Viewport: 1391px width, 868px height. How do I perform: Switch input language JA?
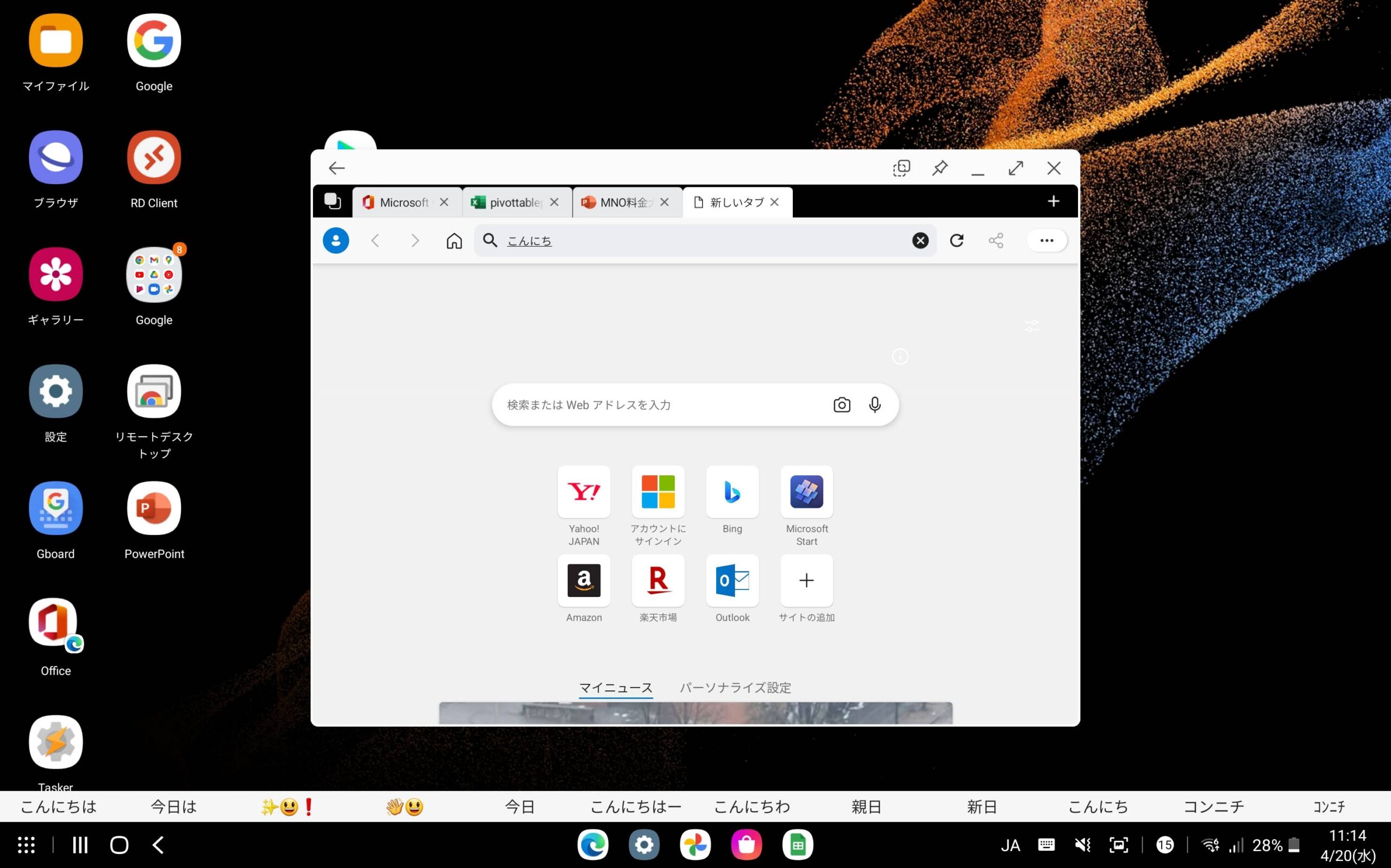1011,845
